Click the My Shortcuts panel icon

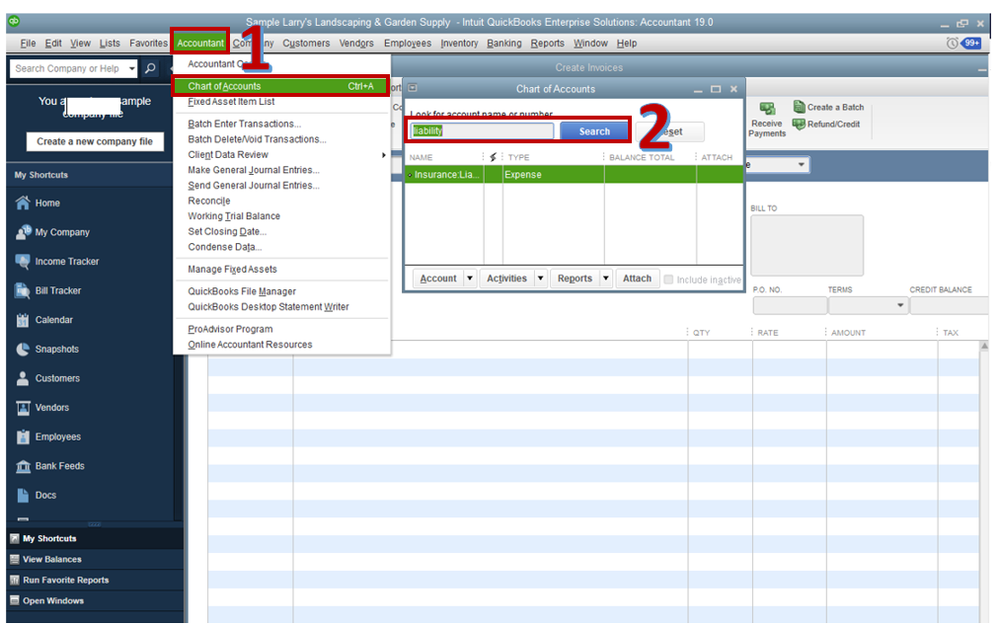[x=15, y=538]
